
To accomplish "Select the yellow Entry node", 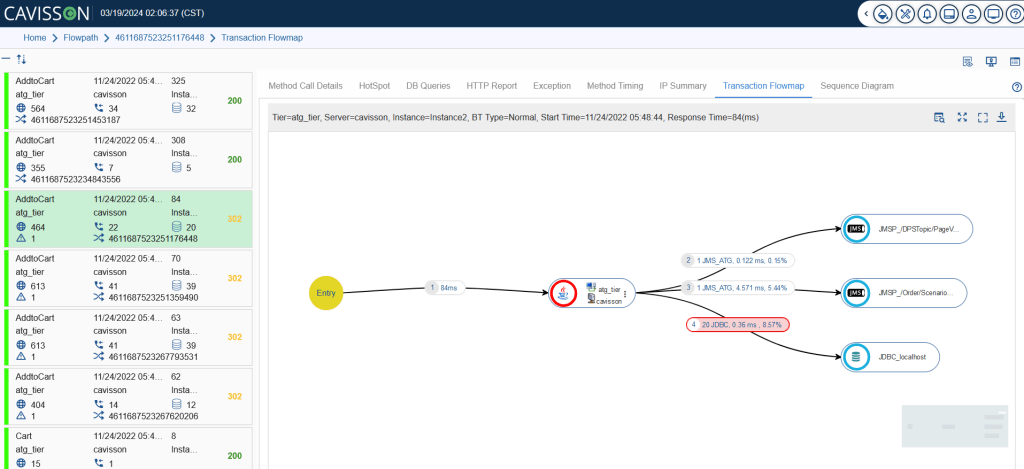I will coord(326,292).
